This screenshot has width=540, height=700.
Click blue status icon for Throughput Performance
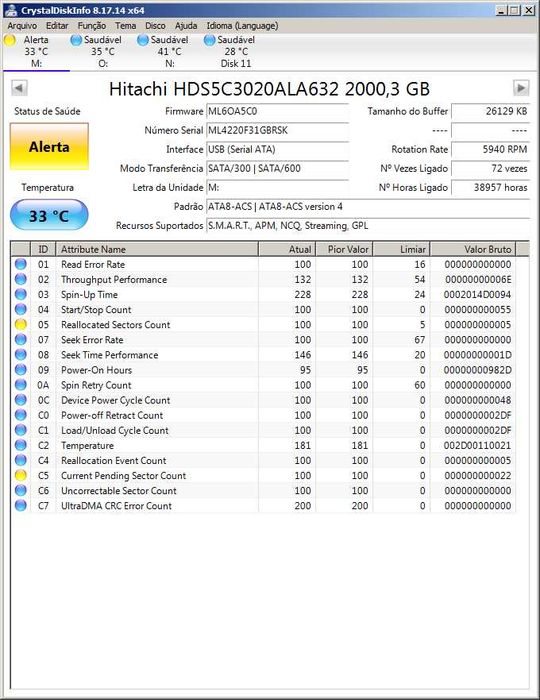coord(21,279)
